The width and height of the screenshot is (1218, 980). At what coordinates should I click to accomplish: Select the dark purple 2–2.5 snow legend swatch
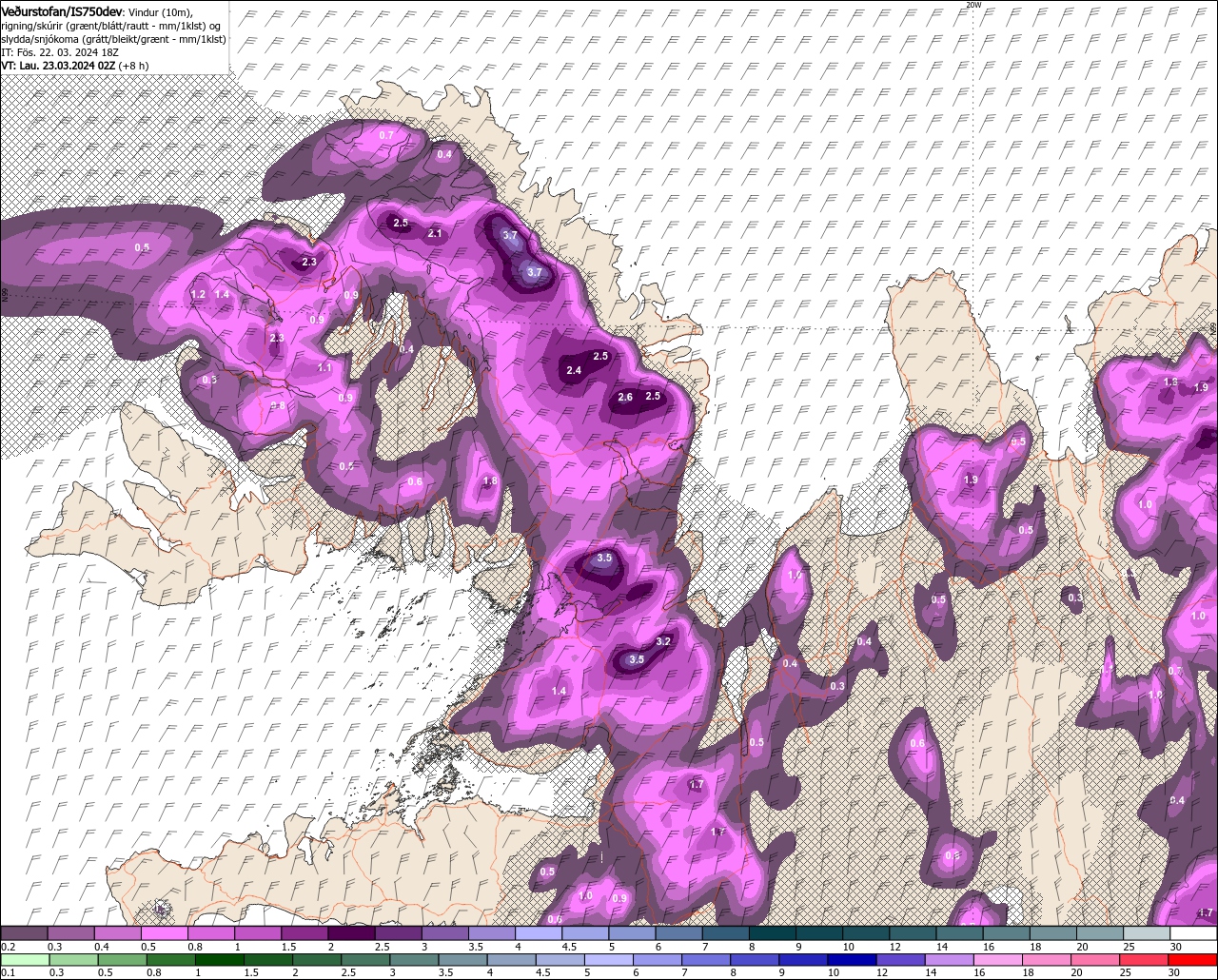point(351,933)
